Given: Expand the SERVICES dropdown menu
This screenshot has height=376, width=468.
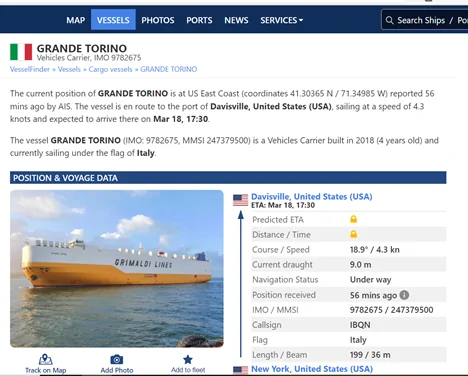Looking at the screenshot, I should click(x=282, y=20).
